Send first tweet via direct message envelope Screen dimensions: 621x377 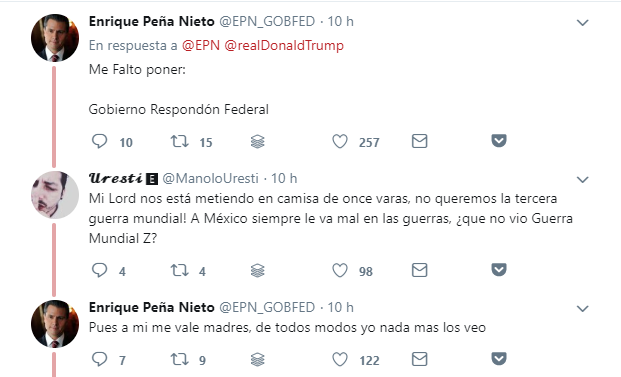[x=419, y=141]
